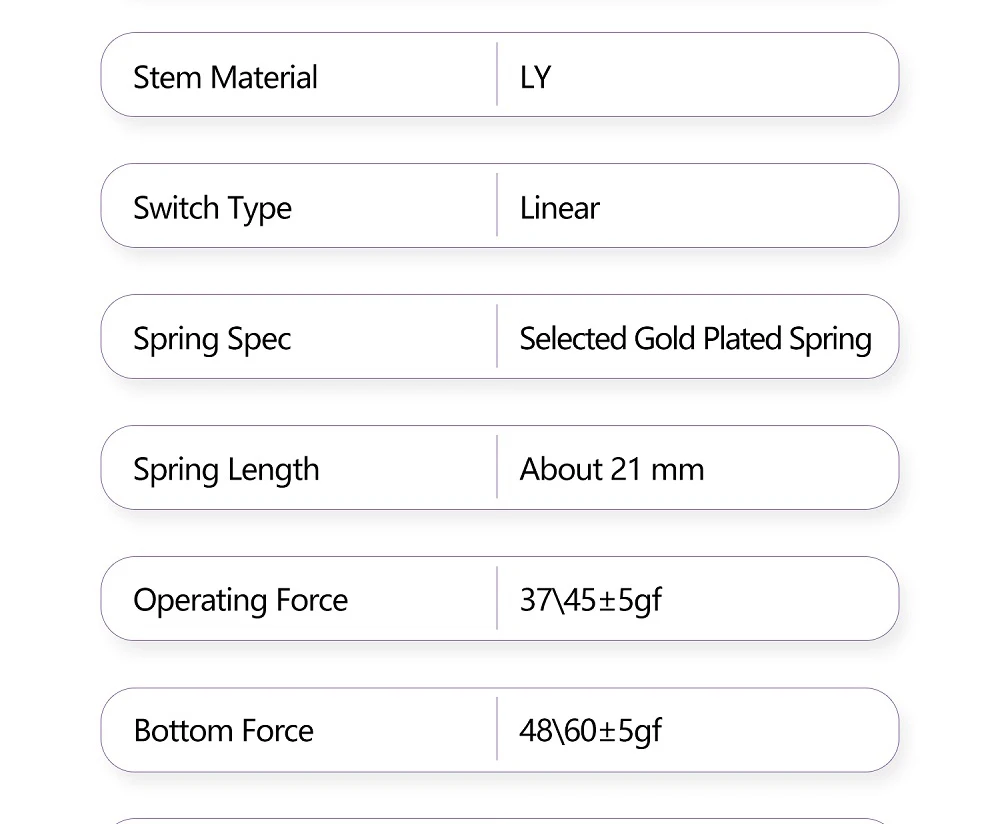Click the Bottom Force label
This screenshot has height=824, width=1000.
point(223,731)
